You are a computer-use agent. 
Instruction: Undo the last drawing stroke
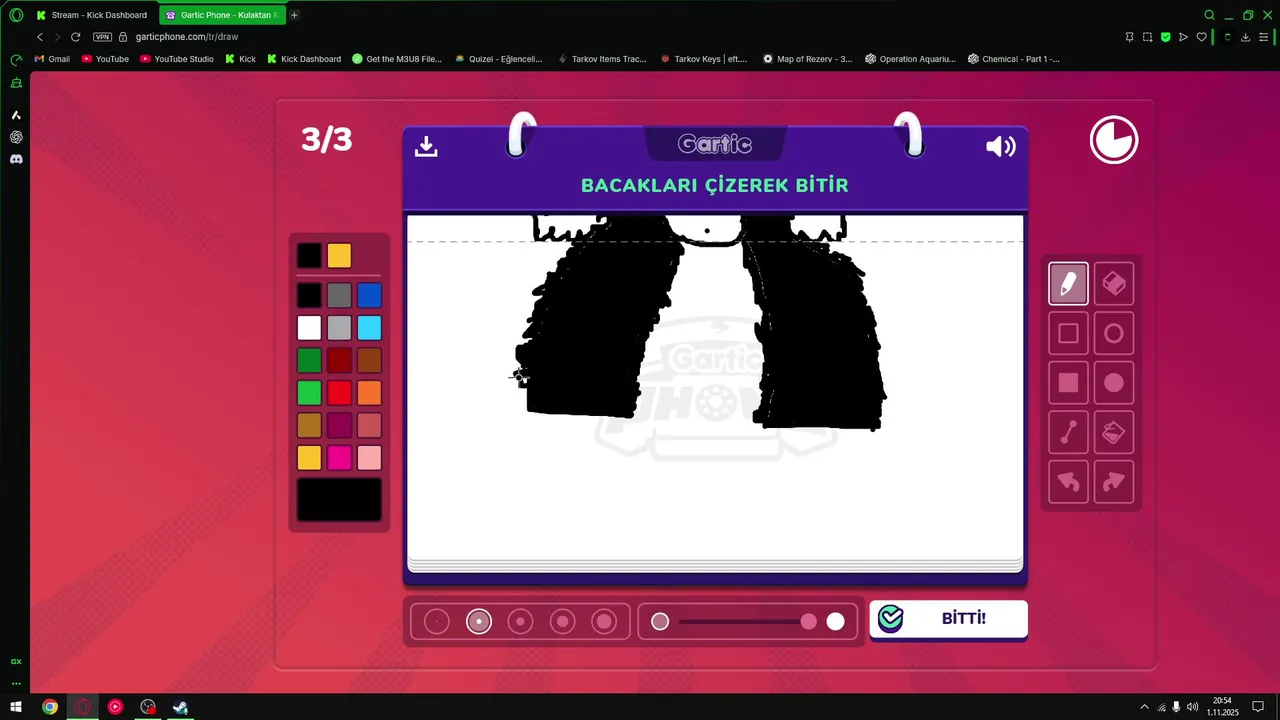(1068, 482)
